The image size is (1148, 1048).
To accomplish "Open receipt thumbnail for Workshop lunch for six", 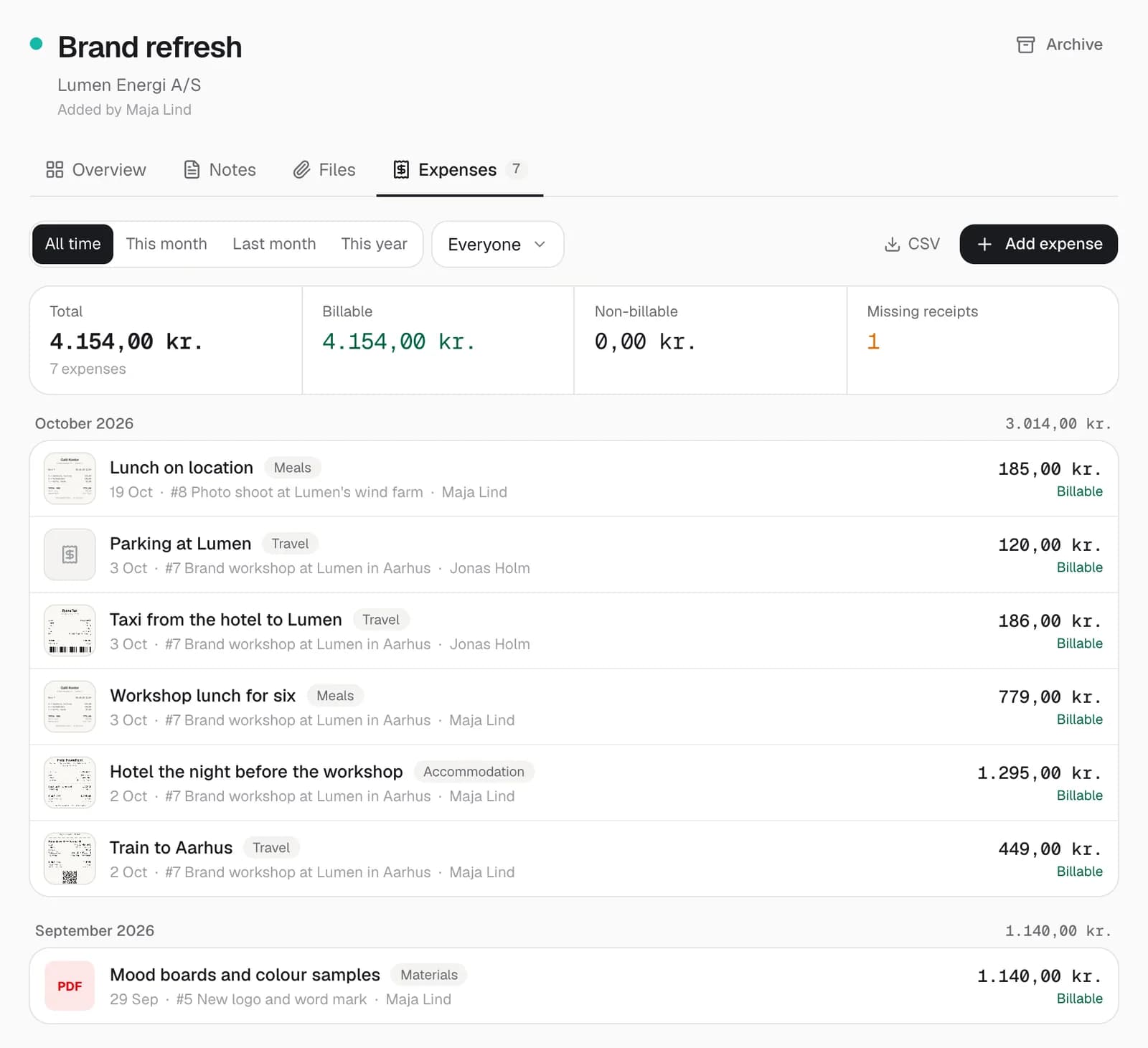I will tap(70, 707).
